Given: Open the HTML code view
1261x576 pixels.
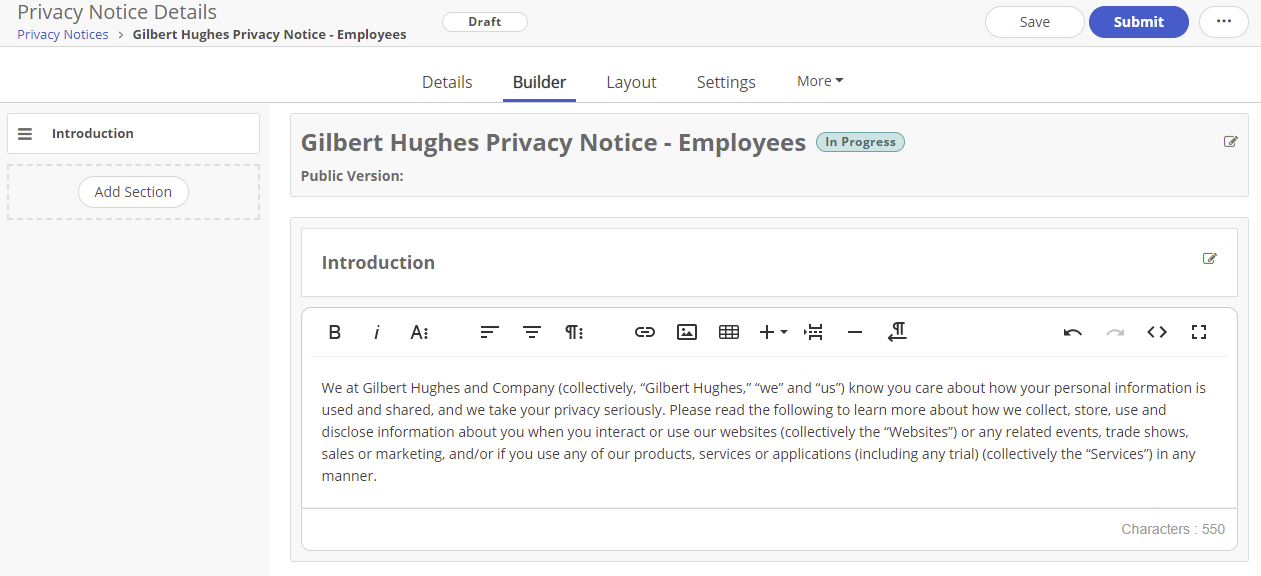Looking at the screenshot, I should pos(1156,332).
